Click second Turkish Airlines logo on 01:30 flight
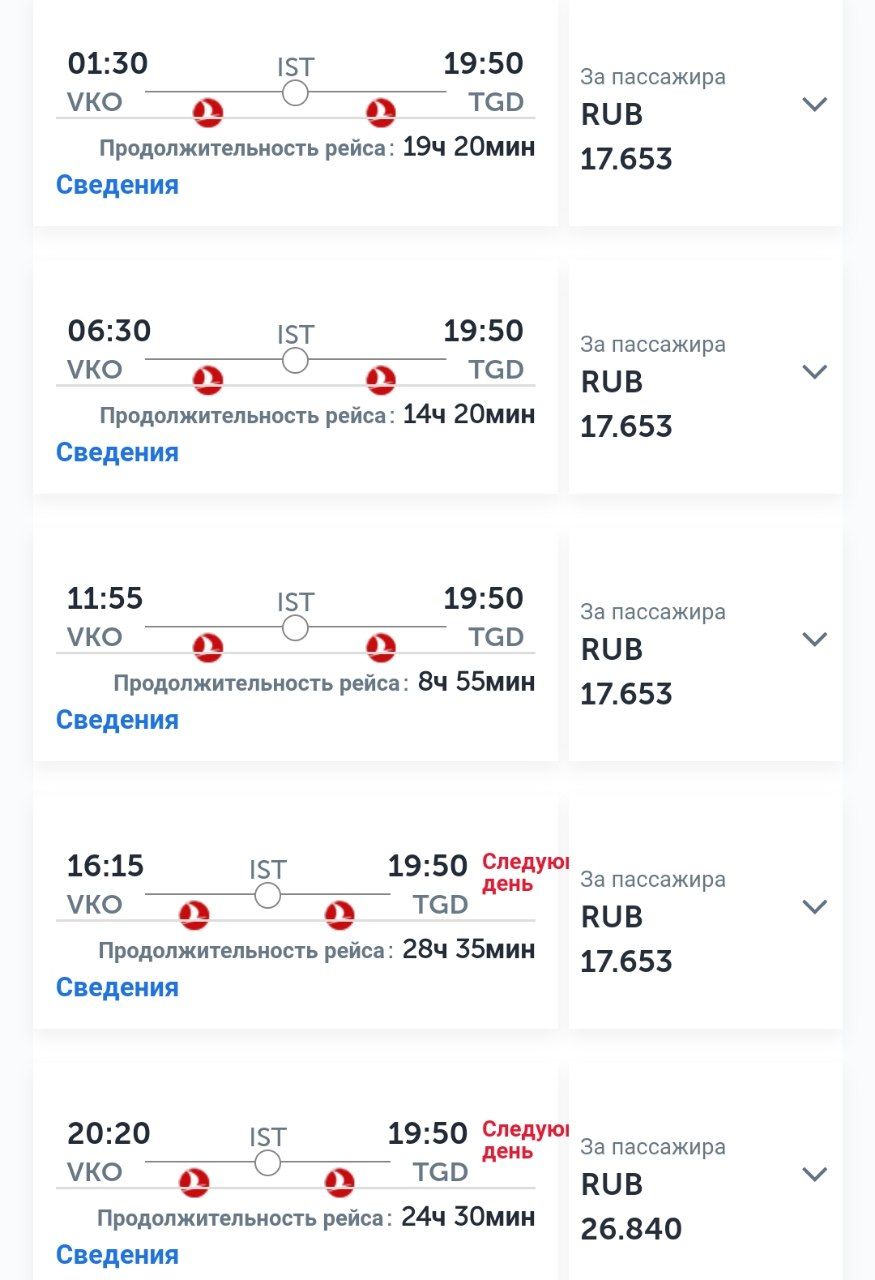 [380, 113]
